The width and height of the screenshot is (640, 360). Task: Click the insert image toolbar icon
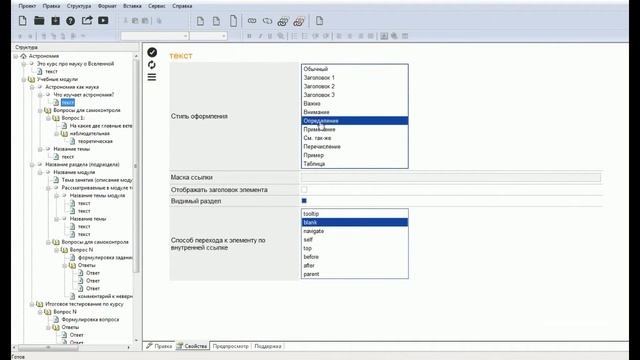384,36
